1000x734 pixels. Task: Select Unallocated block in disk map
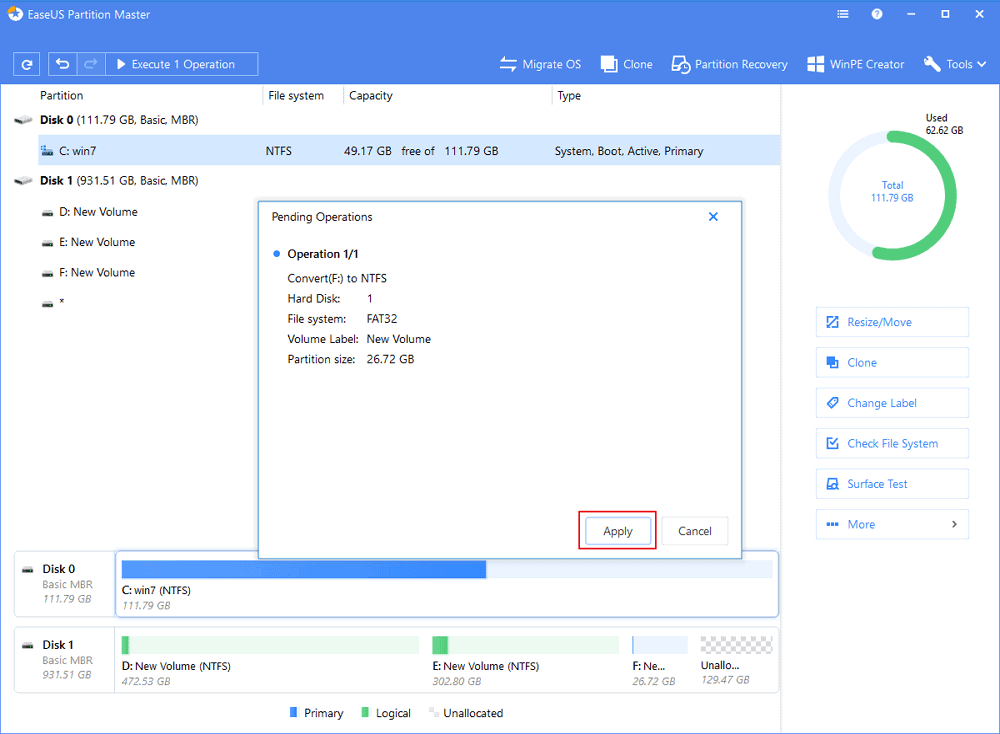[736, 661]
